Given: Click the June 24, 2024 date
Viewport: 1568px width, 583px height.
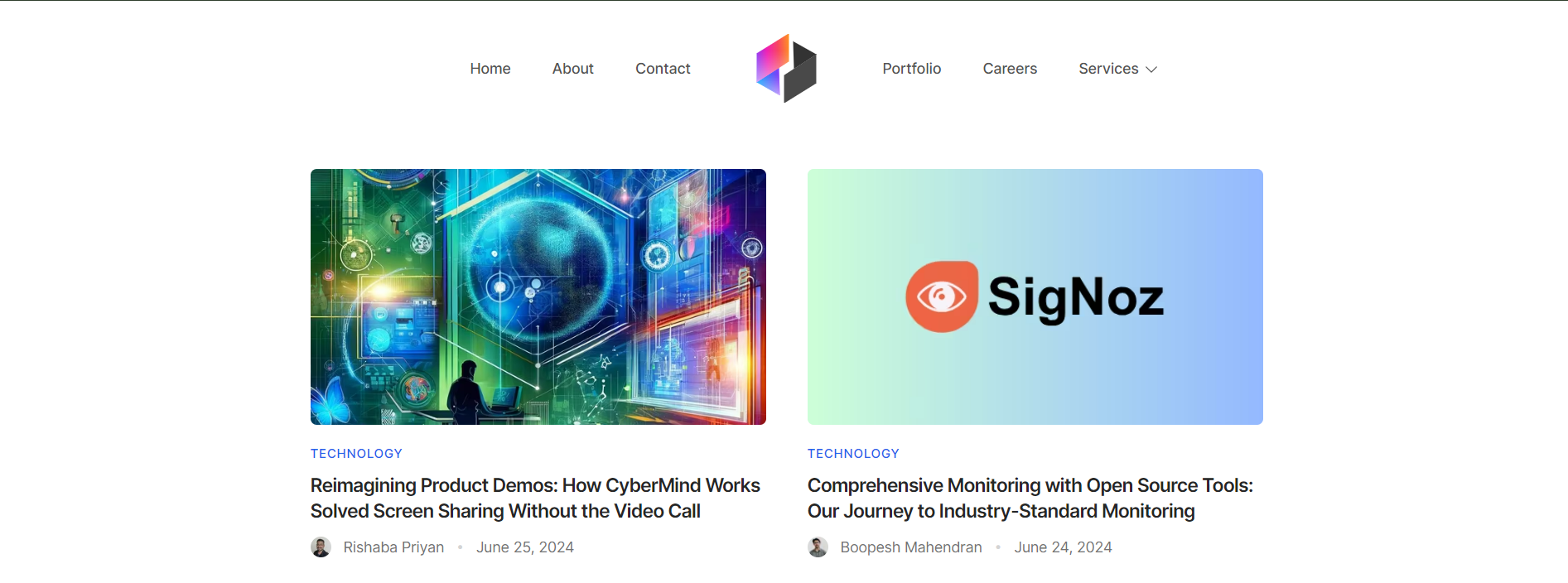Looking at the screenshot, I should [x=1063, y=547].
